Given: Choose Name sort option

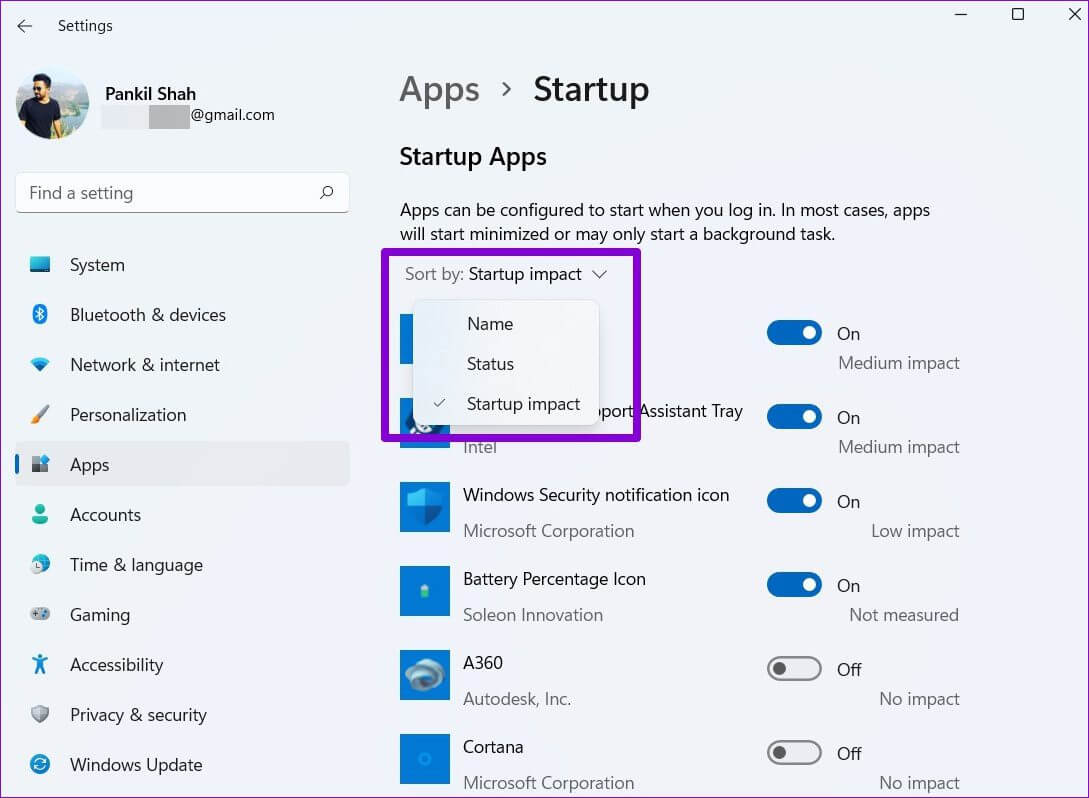Looking at the screenshot, I should (506, 324).
